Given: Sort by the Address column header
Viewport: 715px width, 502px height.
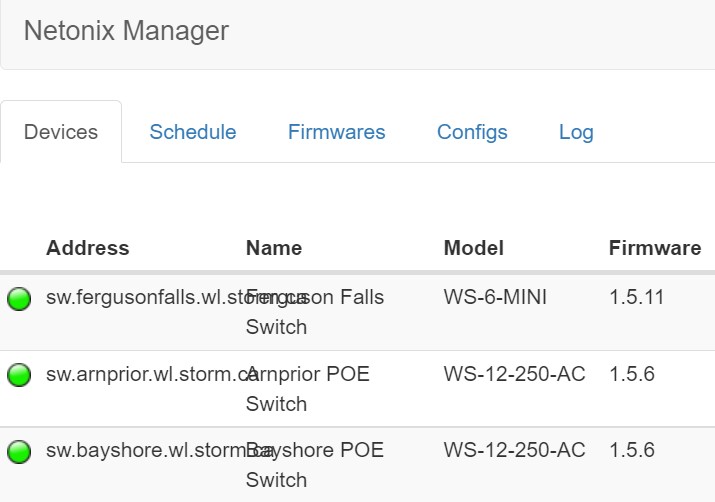Looking at the screenshot, I should tap(88, 248).
